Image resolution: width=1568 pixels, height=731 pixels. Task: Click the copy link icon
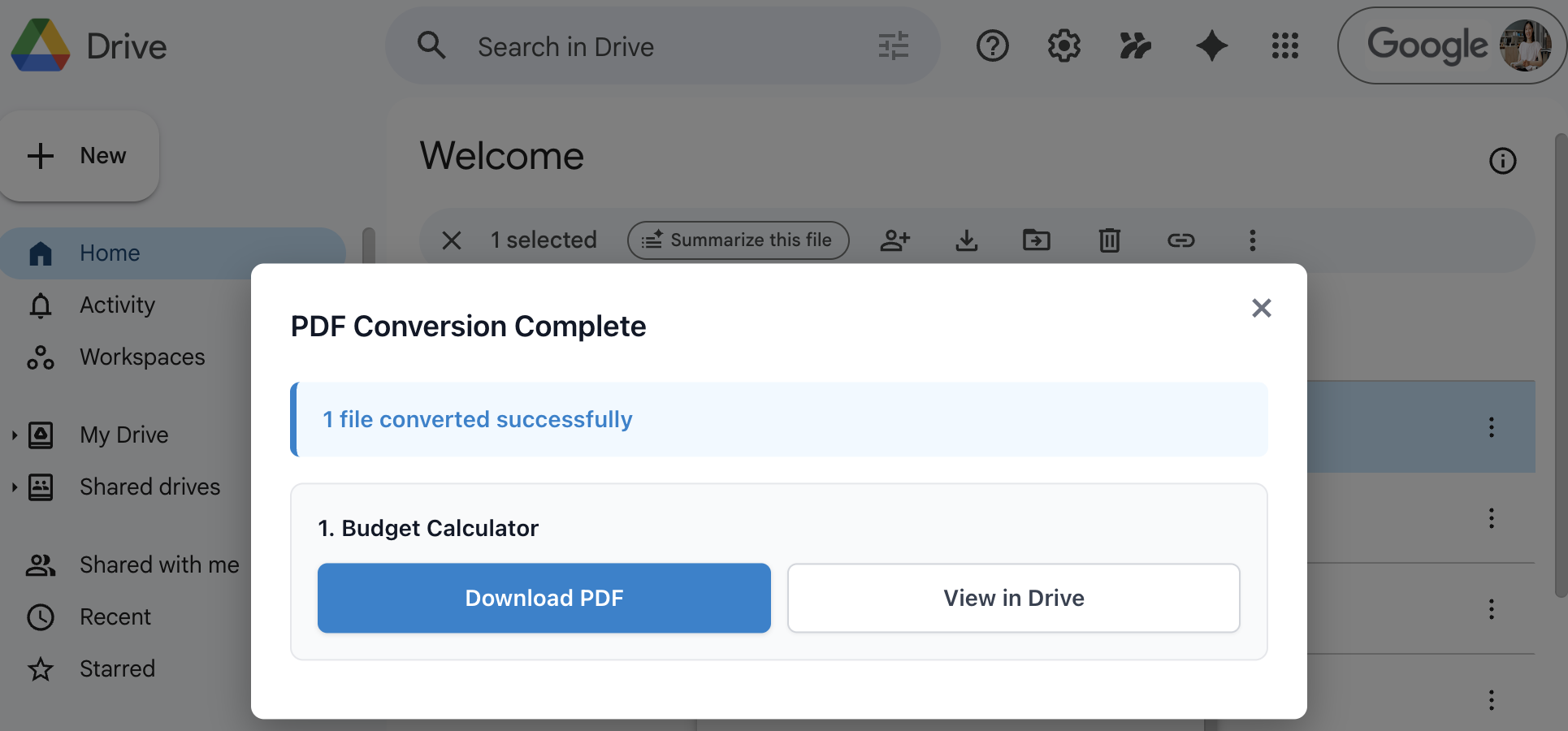point(1180,240)
